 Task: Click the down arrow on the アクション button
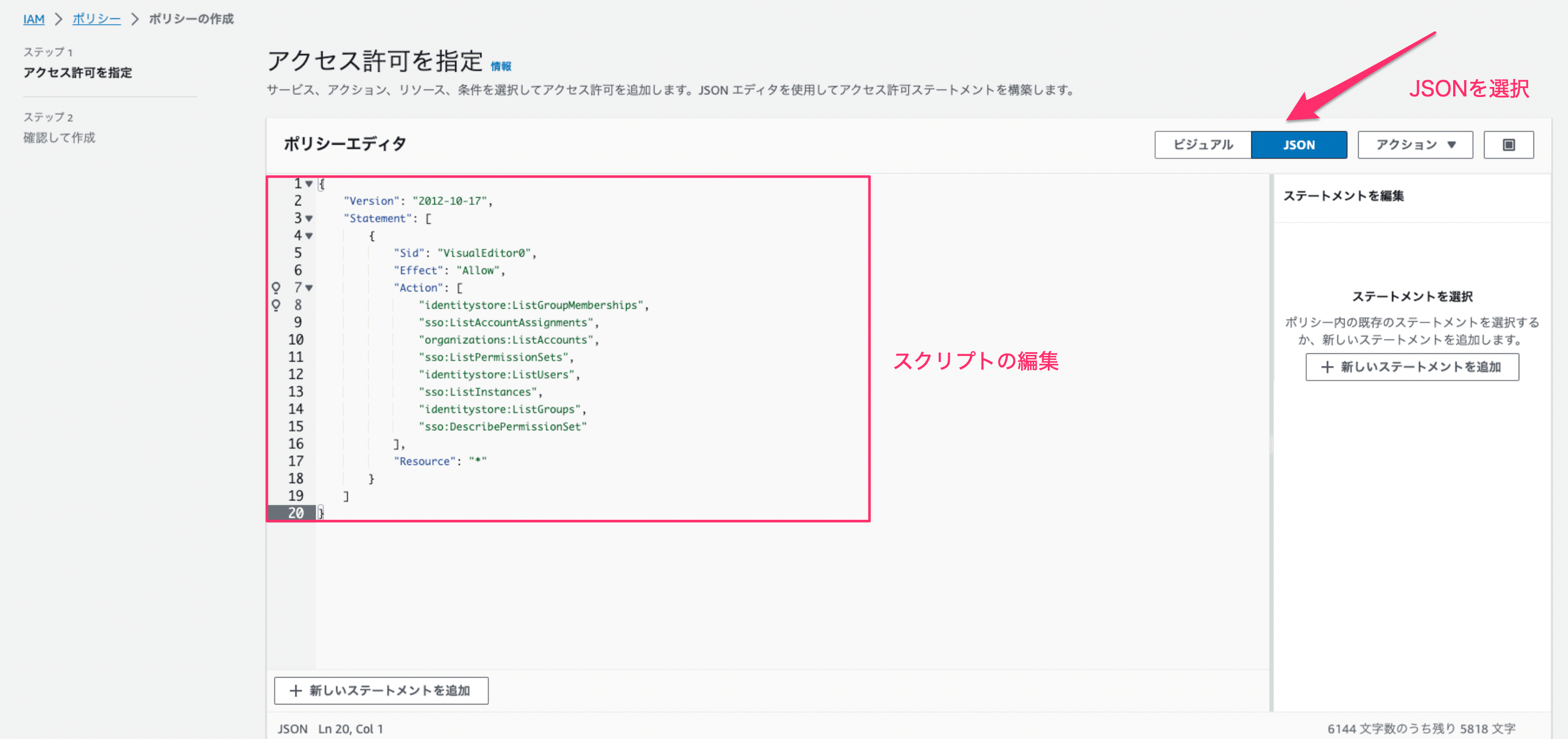click(x=1452, y=145)
